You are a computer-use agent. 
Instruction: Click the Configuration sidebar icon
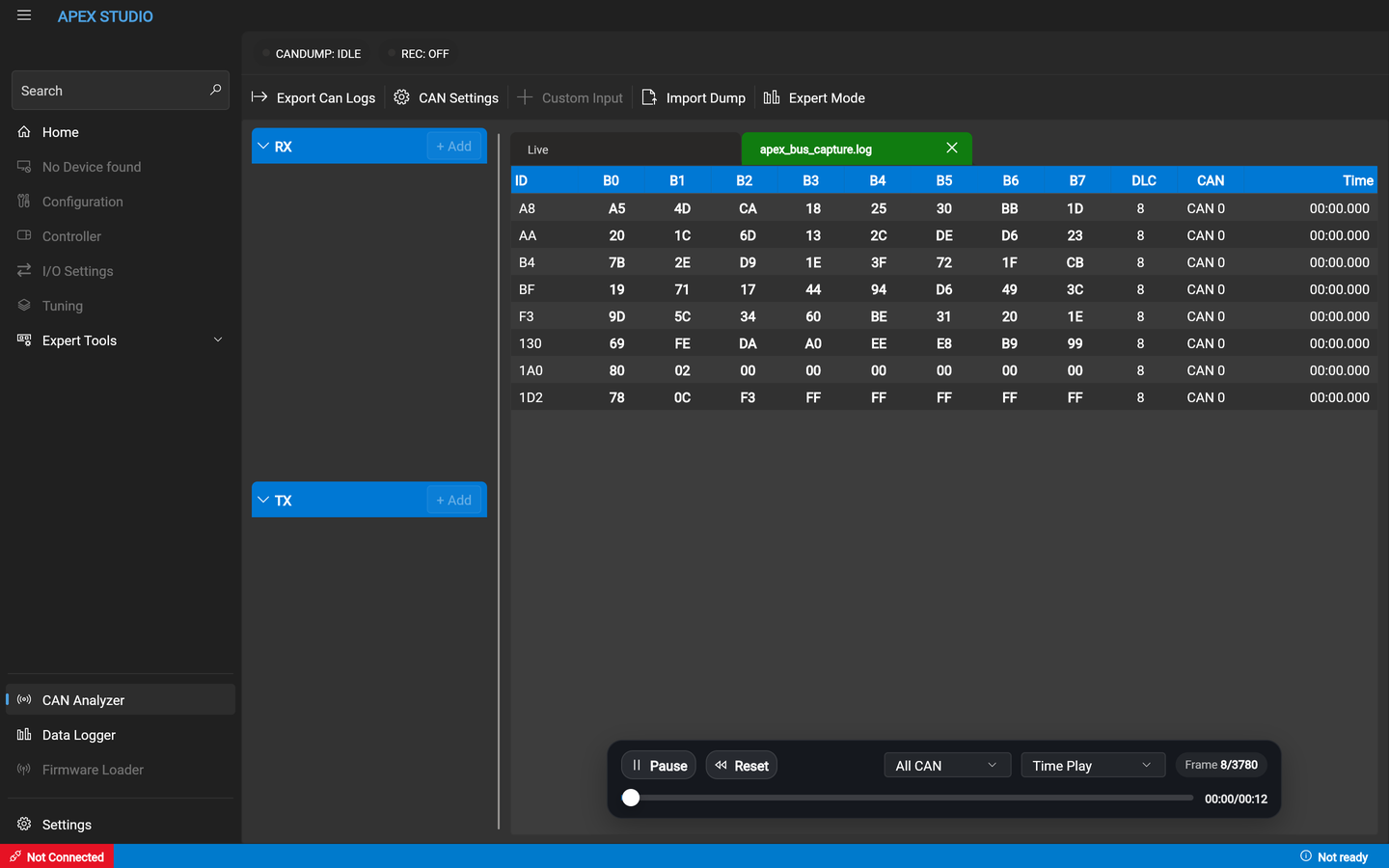tap(24, 201)
